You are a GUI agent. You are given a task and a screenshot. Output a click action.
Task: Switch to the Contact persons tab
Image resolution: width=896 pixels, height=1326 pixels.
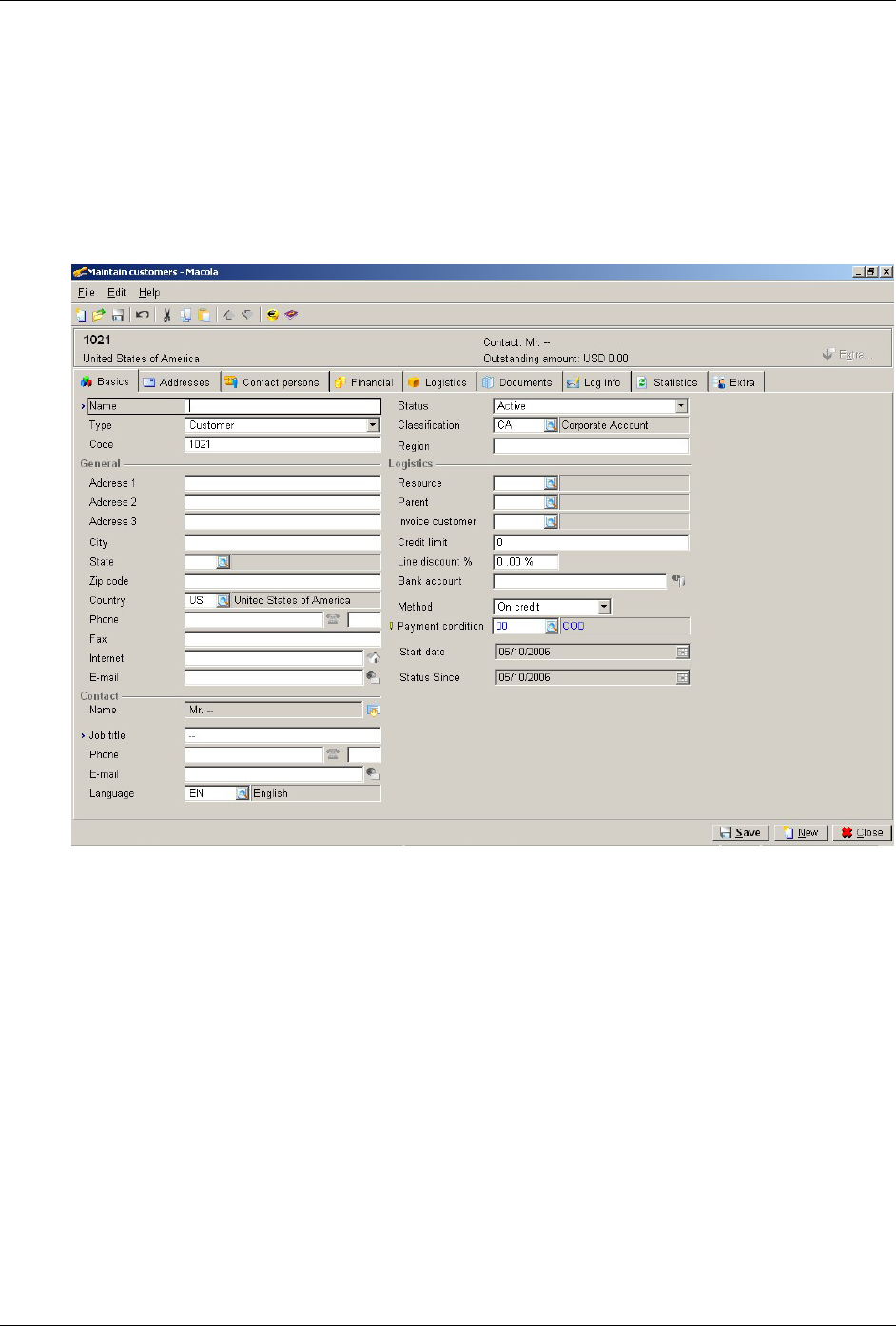coord(273,382)
